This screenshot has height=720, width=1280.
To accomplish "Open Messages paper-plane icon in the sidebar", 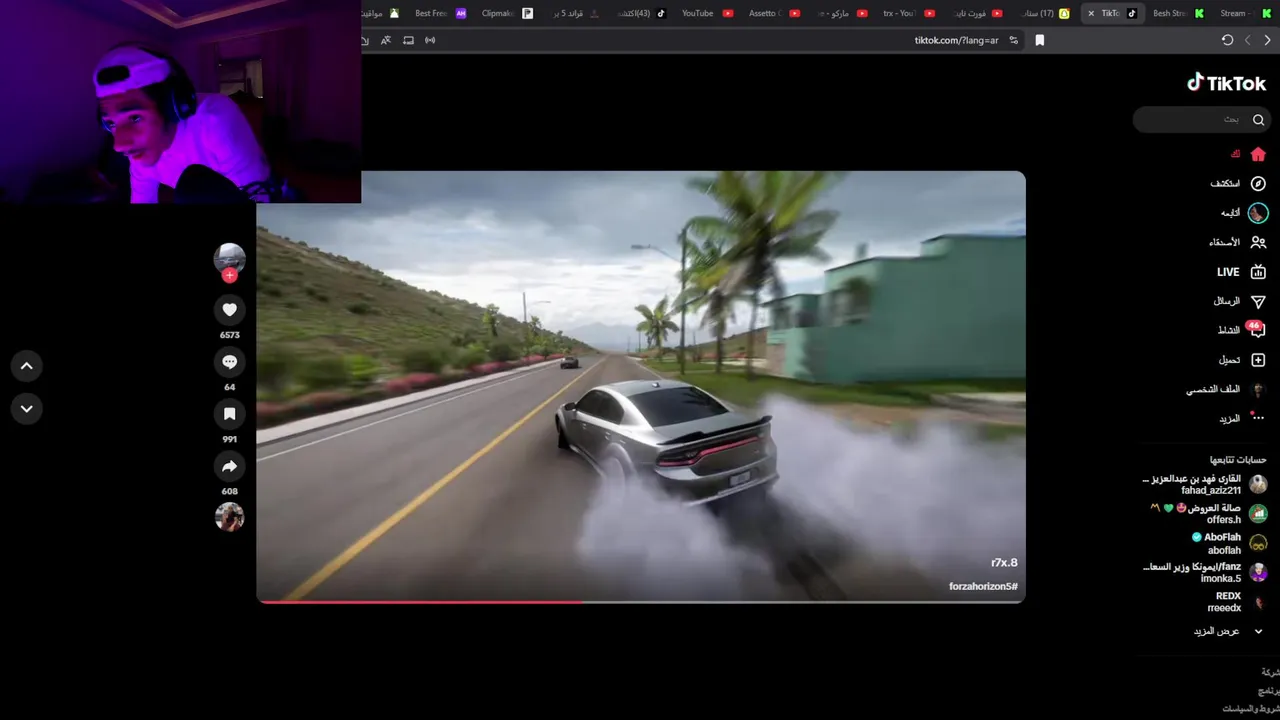I will coord(1258,301).
